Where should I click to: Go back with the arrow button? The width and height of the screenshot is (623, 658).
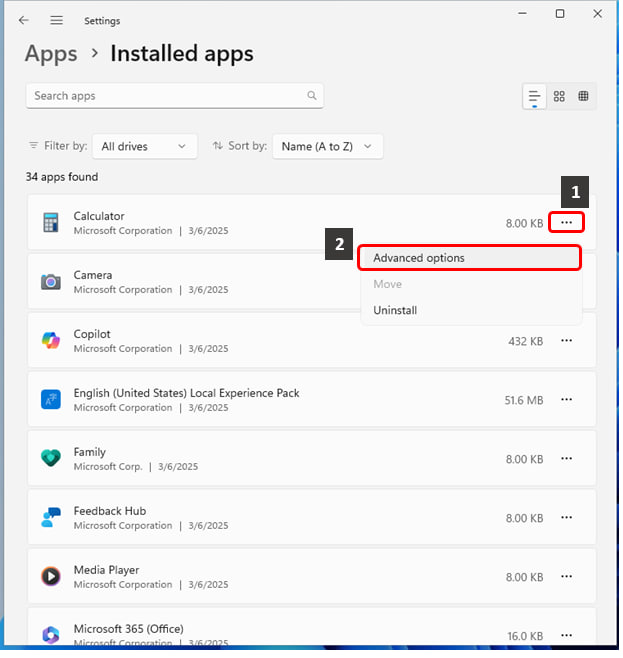(x=24, y=20)
